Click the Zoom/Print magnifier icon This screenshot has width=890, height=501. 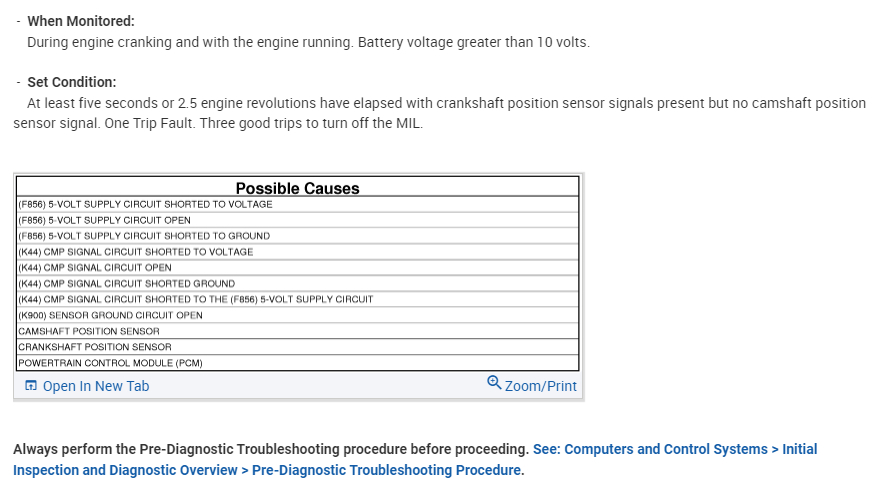coord(494,383)
